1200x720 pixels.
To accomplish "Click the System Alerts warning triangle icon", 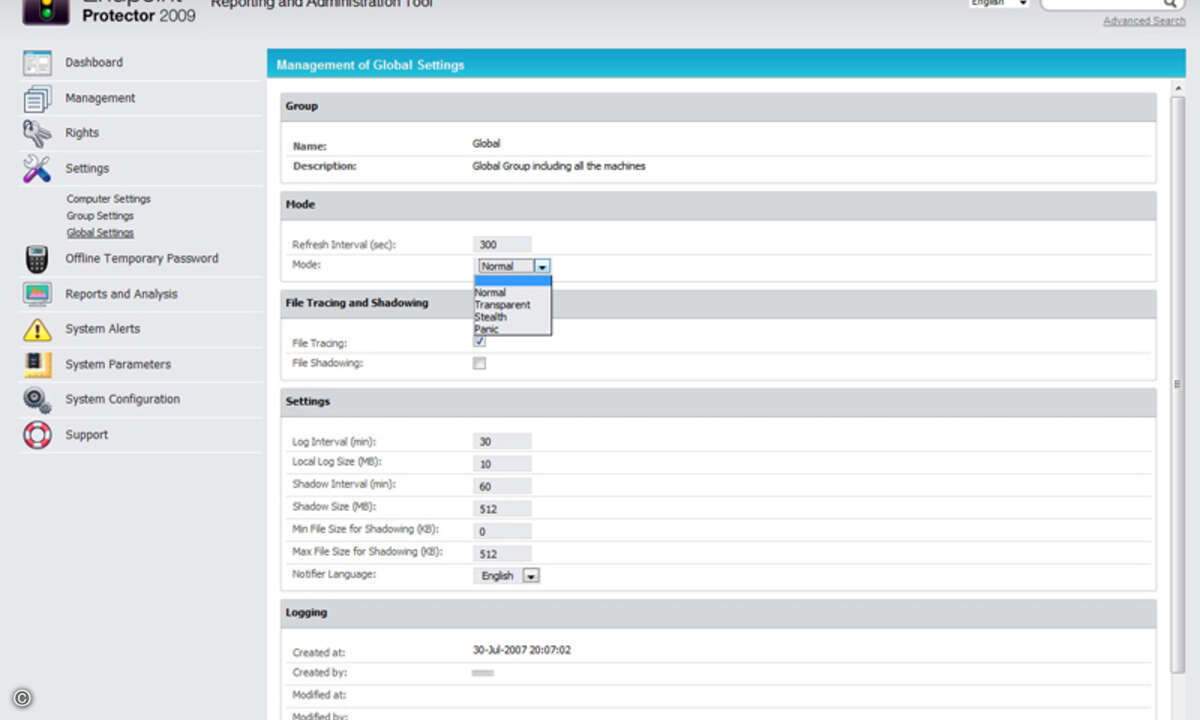I will [37, 329].
